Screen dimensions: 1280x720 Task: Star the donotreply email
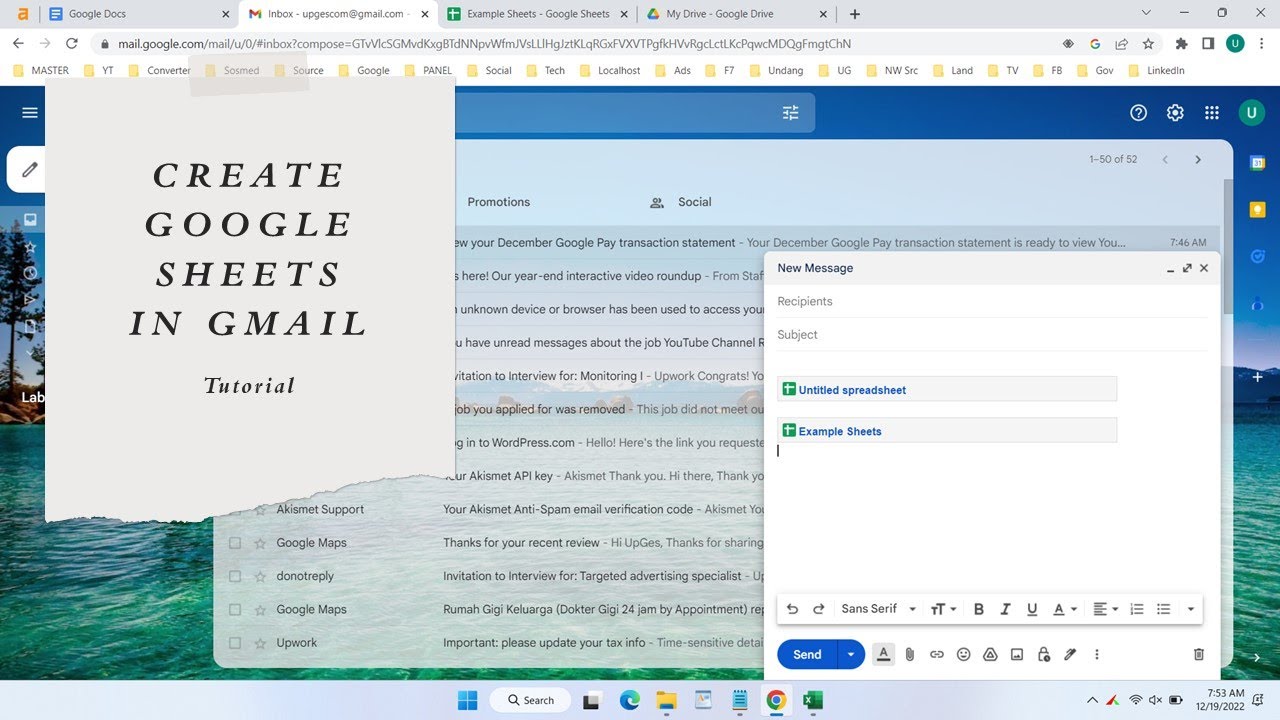tap(260, 576)
